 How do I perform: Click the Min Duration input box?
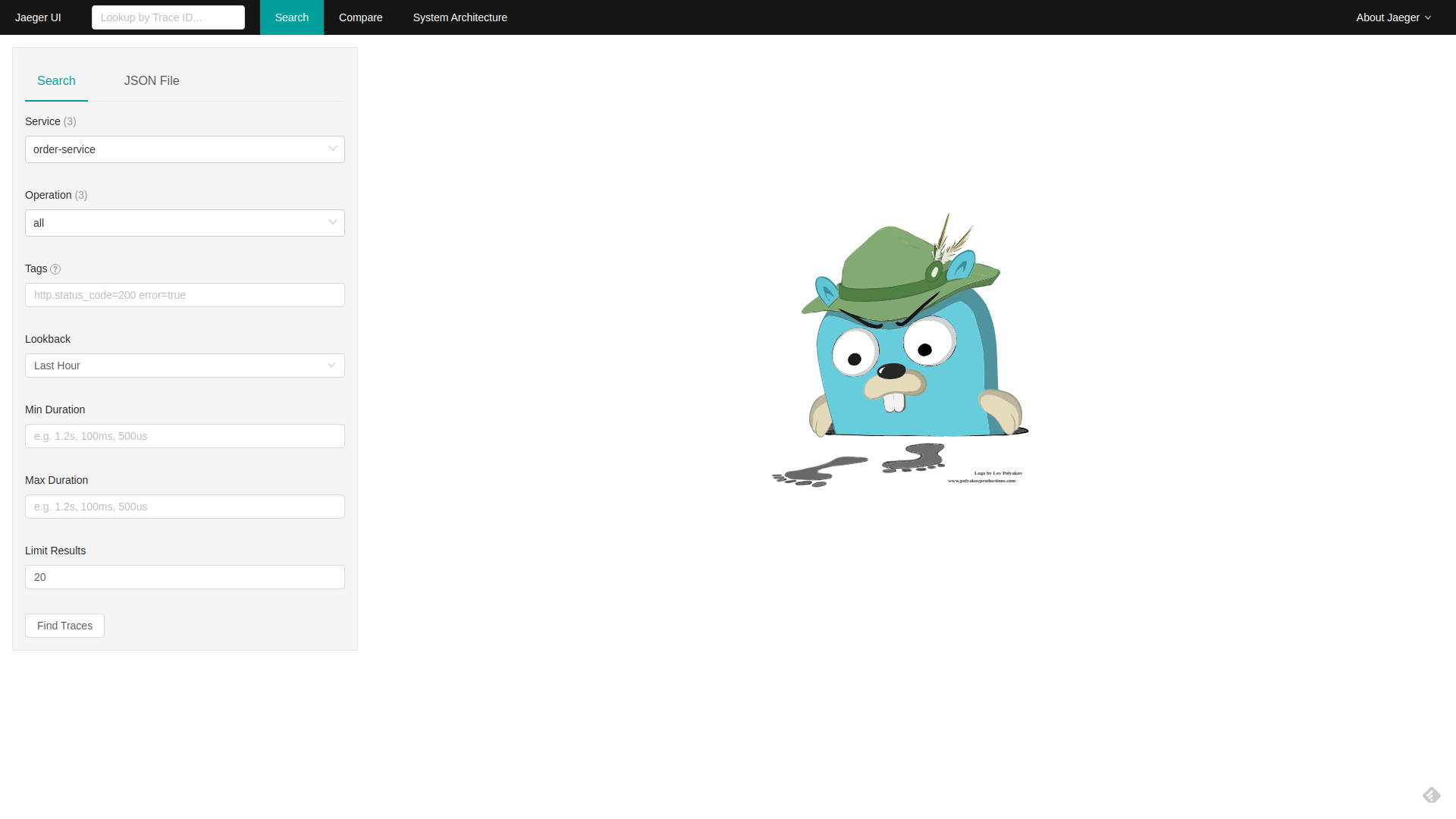click(x=184, y=436)
